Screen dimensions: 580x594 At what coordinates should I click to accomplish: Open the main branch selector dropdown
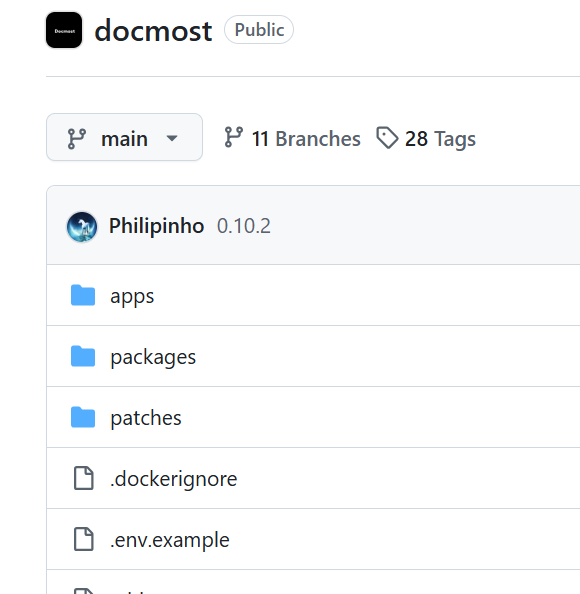point(124,137)
